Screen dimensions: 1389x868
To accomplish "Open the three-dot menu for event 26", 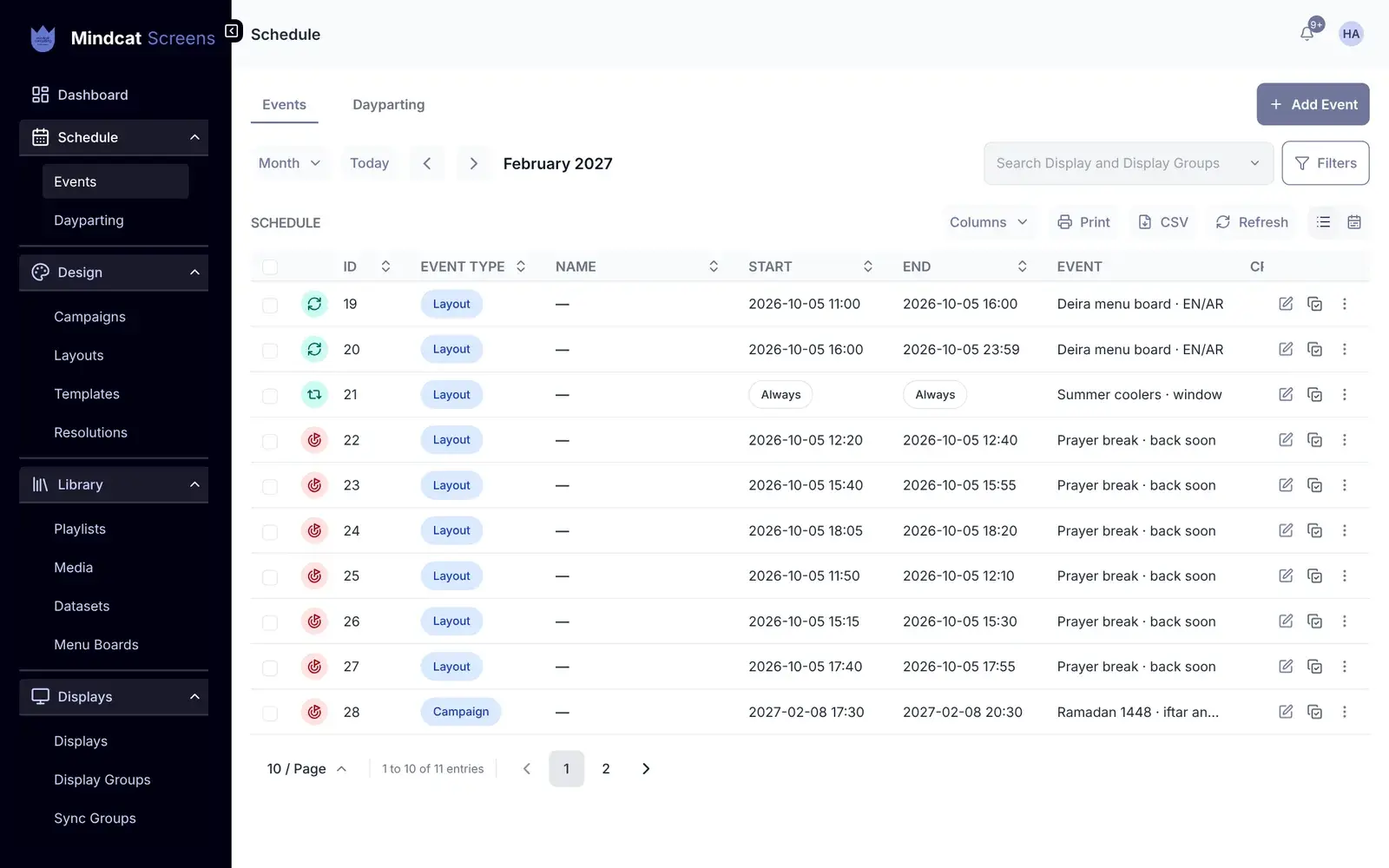I will (1345, 621).
